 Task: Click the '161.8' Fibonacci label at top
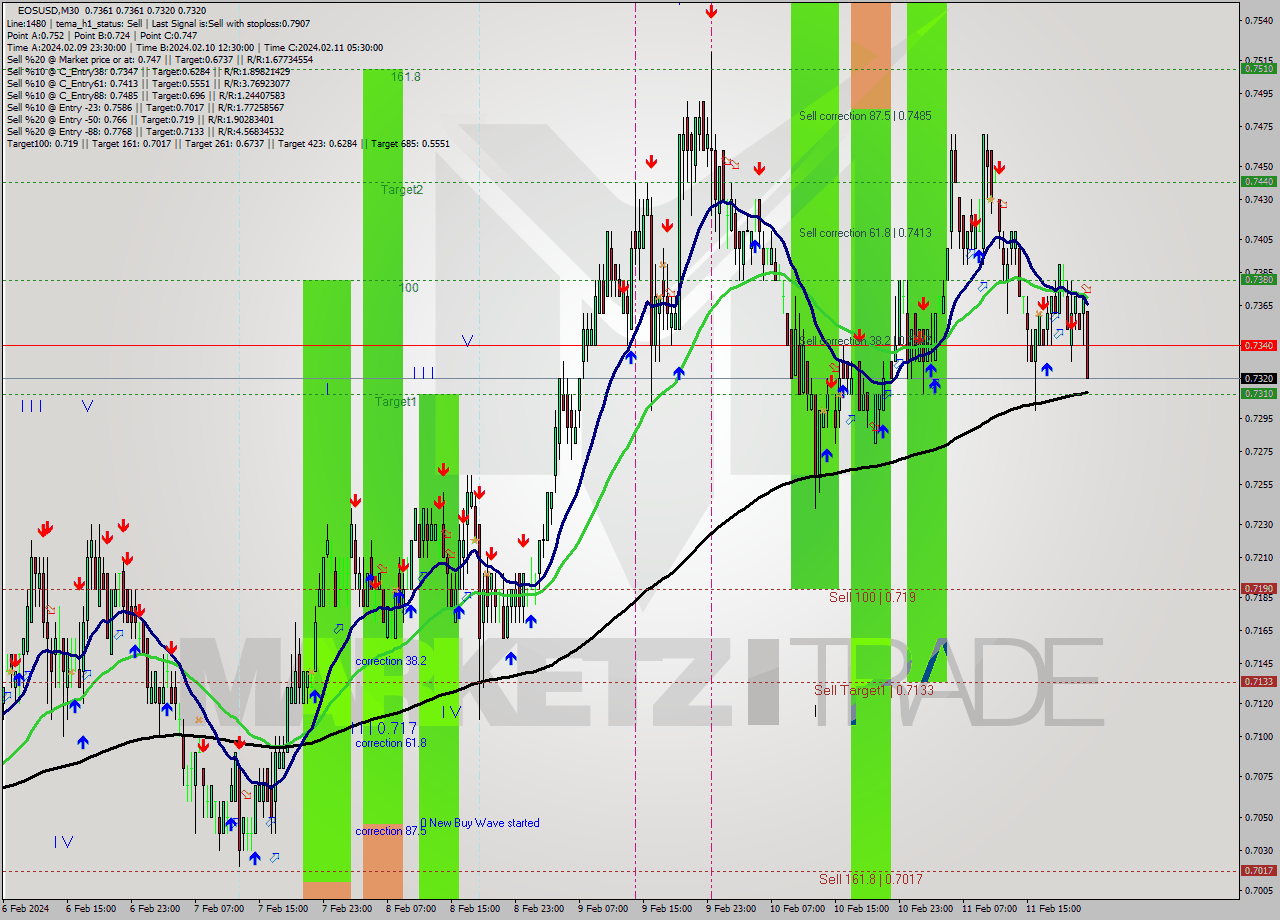click(406, 77)
